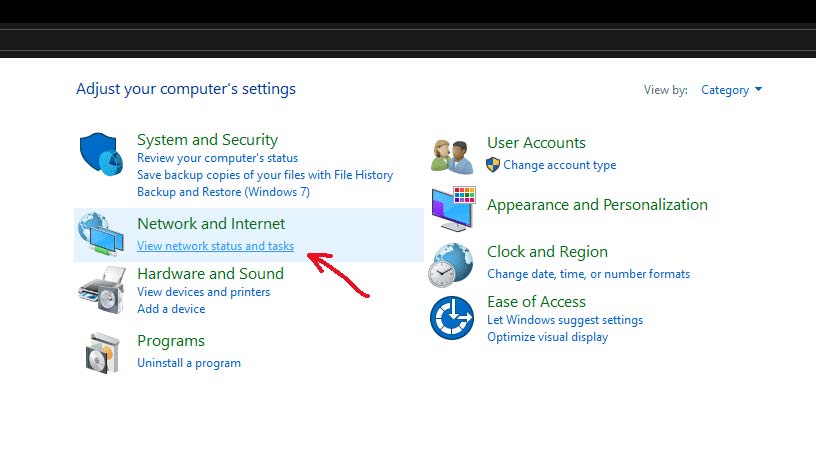Open the Category view-by dropdown
This screenshot has height=450, width=816.
coord(731,90)
